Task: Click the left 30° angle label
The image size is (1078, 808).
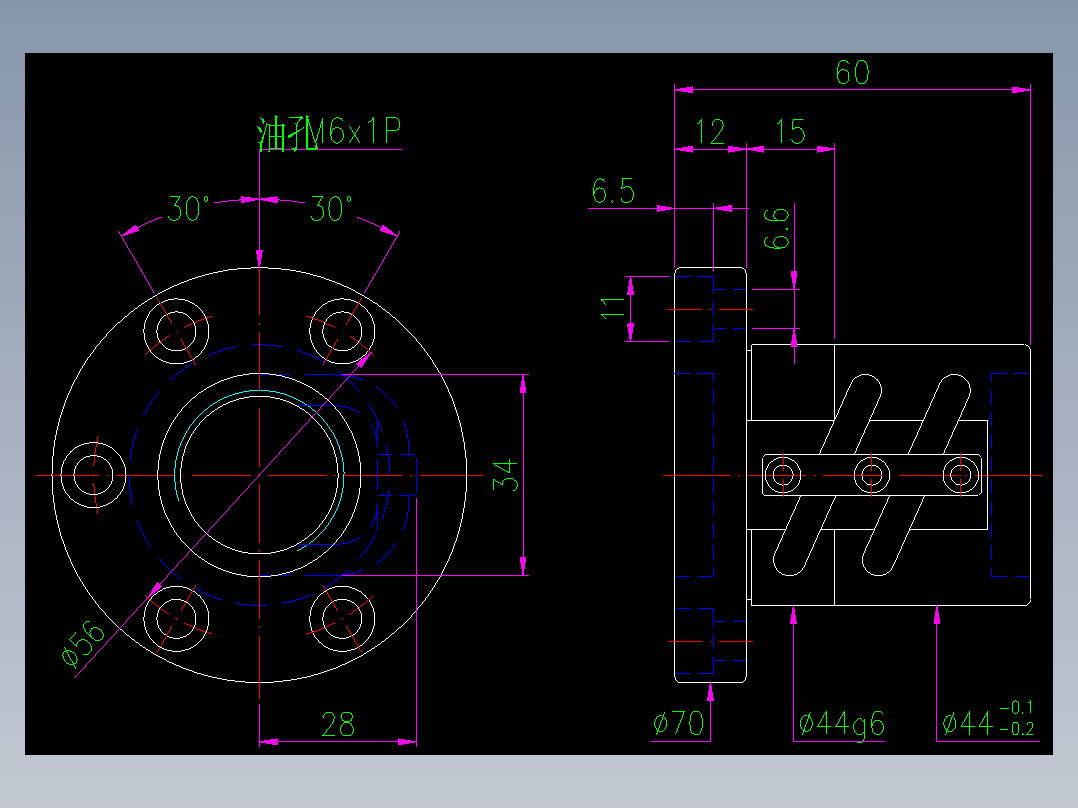Action: pos(189,209)
